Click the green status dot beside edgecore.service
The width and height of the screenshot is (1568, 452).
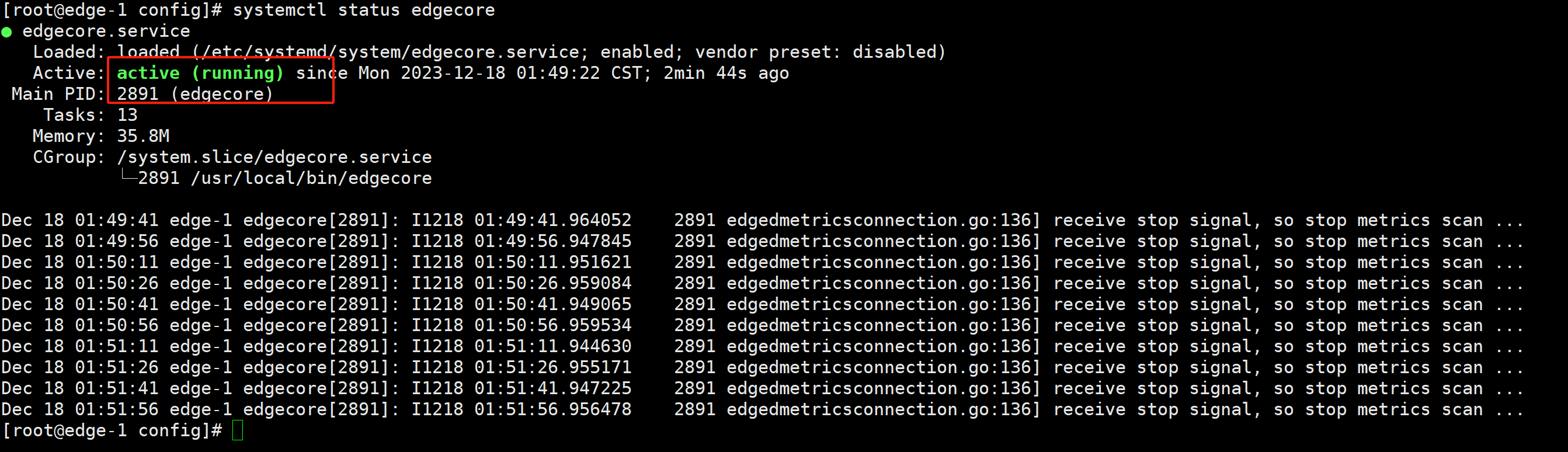[x=6, y=32]
